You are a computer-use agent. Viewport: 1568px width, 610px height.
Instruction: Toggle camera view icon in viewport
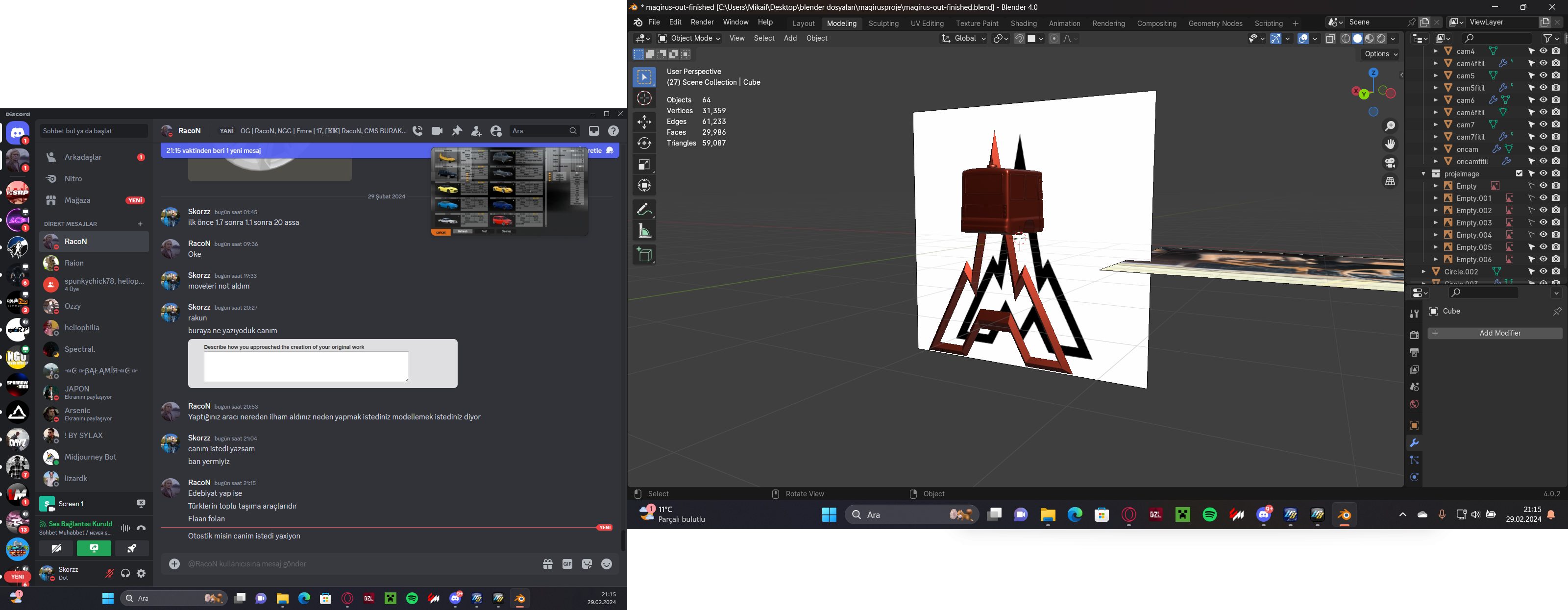tap(1390, 163)
